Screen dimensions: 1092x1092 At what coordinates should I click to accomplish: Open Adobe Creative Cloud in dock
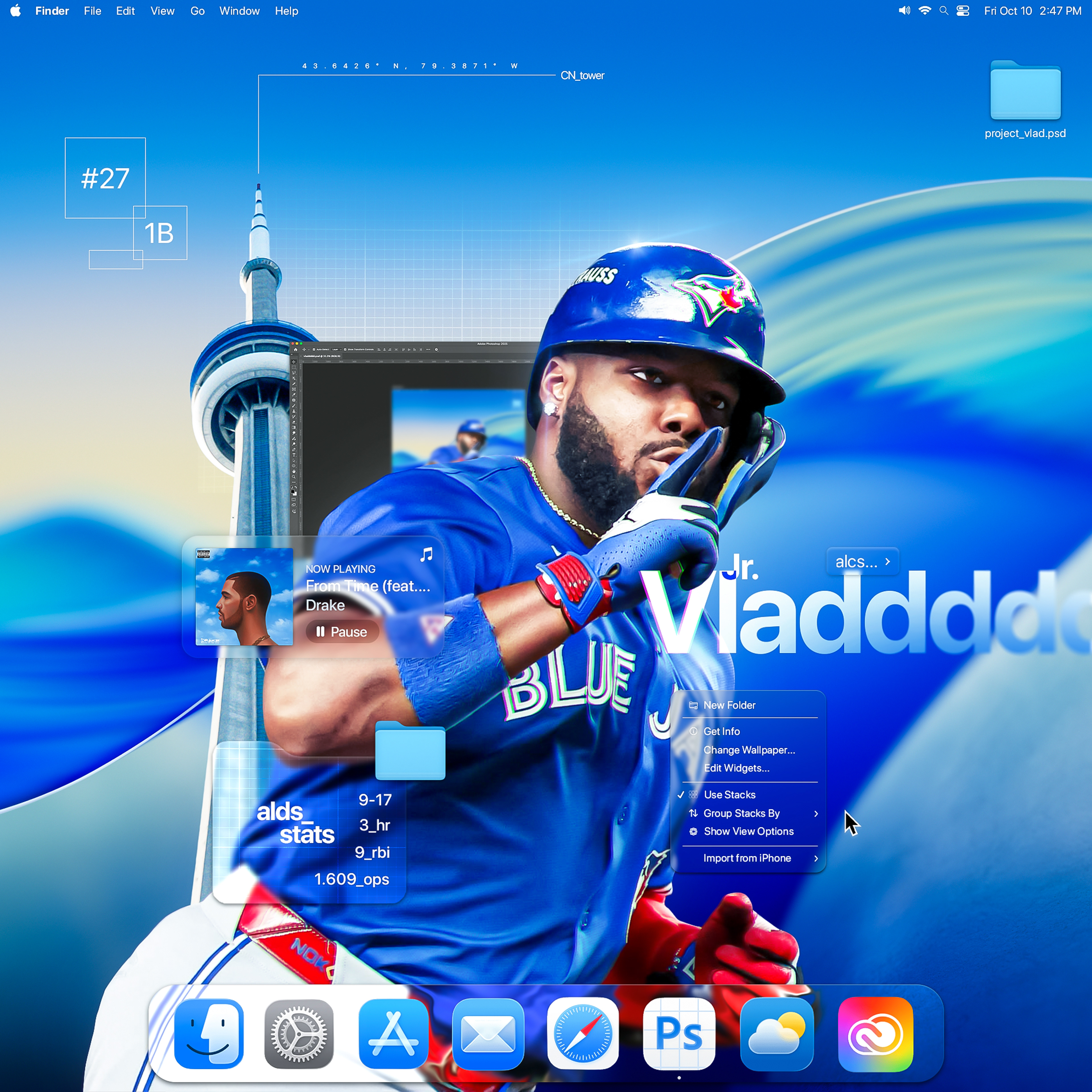click(875, 1034)
